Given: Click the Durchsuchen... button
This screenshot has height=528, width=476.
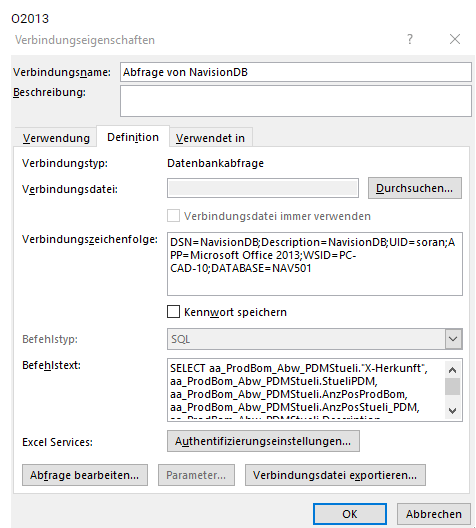Looking at the screenshot, I should click(x=414, y=188).
